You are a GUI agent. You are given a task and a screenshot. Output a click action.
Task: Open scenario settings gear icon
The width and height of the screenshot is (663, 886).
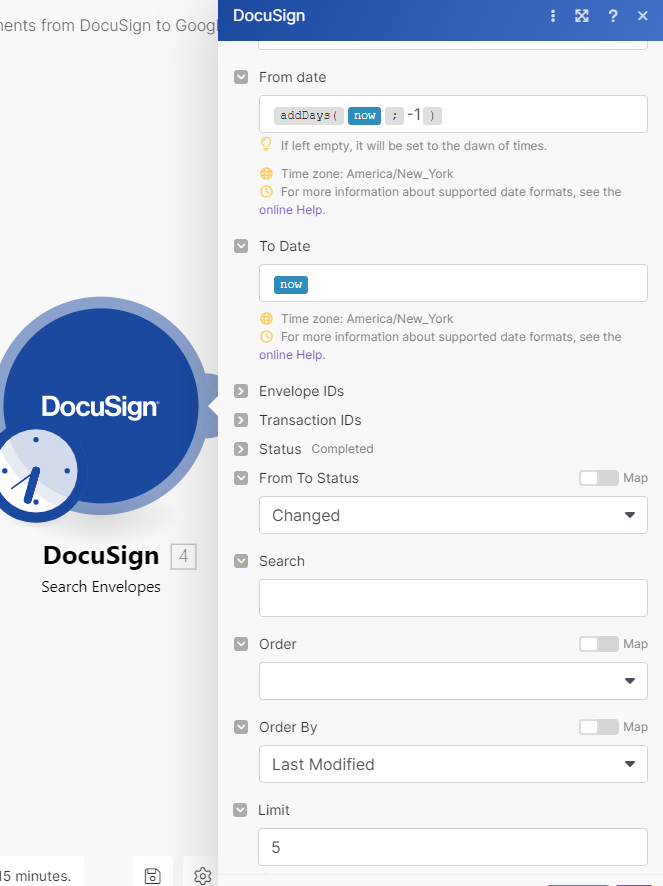[202, 875]
